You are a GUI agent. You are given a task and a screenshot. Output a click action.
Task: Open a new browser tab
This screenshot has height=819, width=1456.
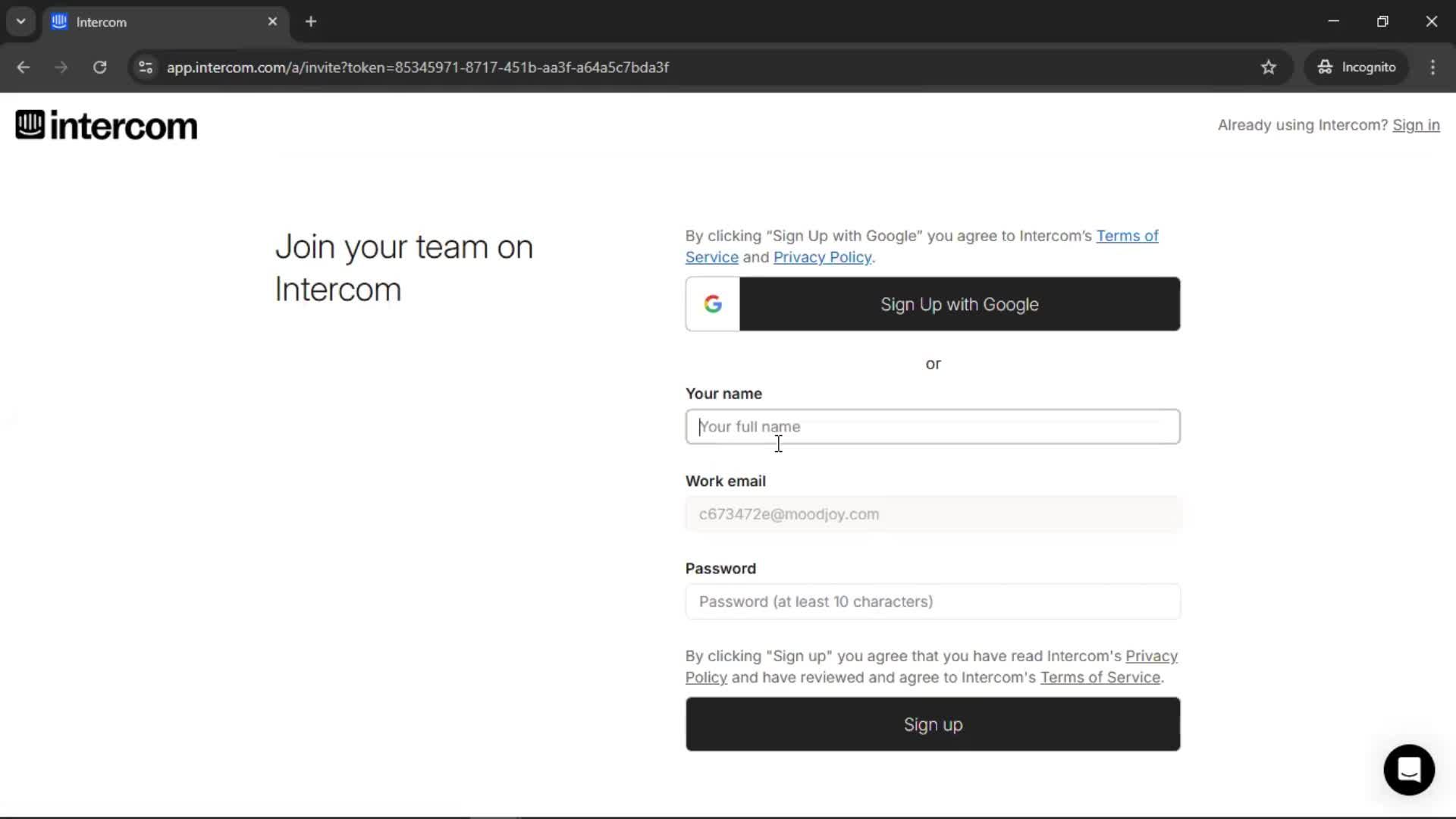[311, 21]
